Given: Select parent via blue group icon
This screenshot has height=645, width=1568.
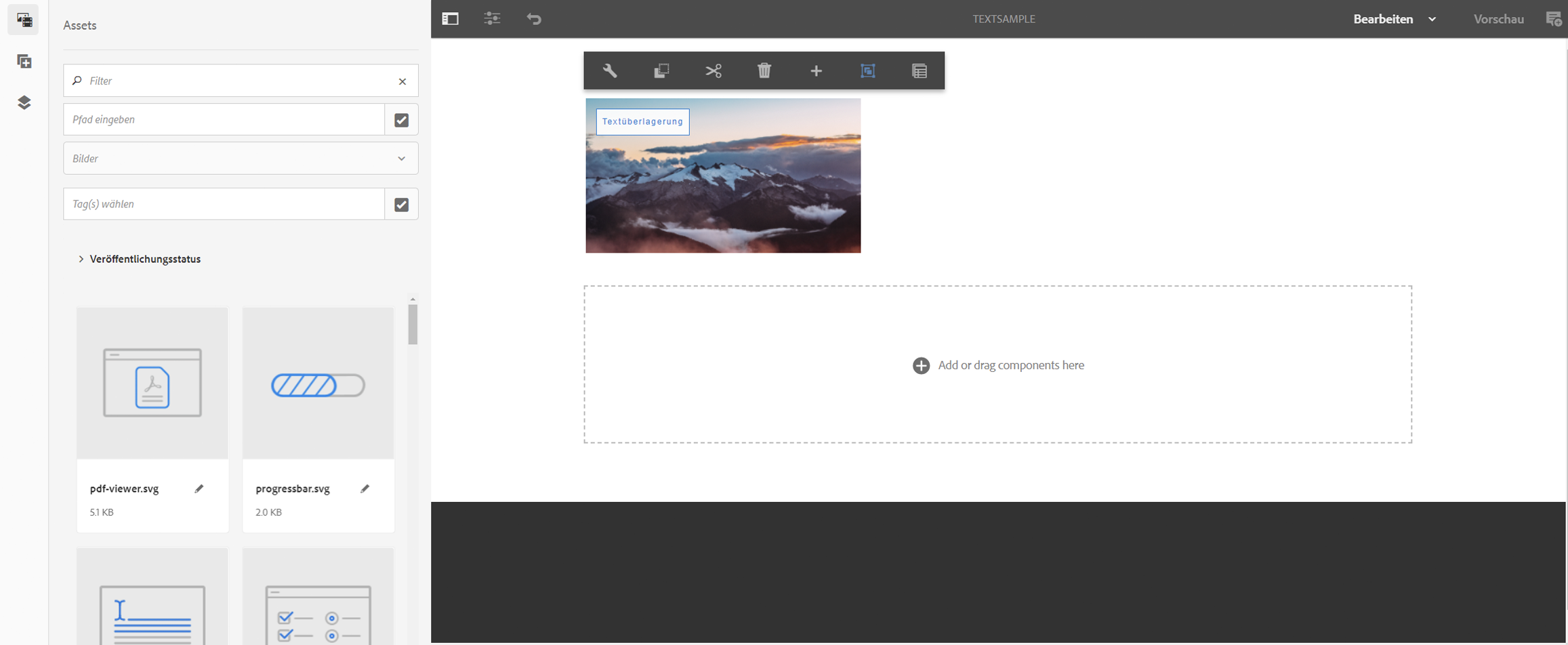Looking at the screenshot, I should 867,70.
